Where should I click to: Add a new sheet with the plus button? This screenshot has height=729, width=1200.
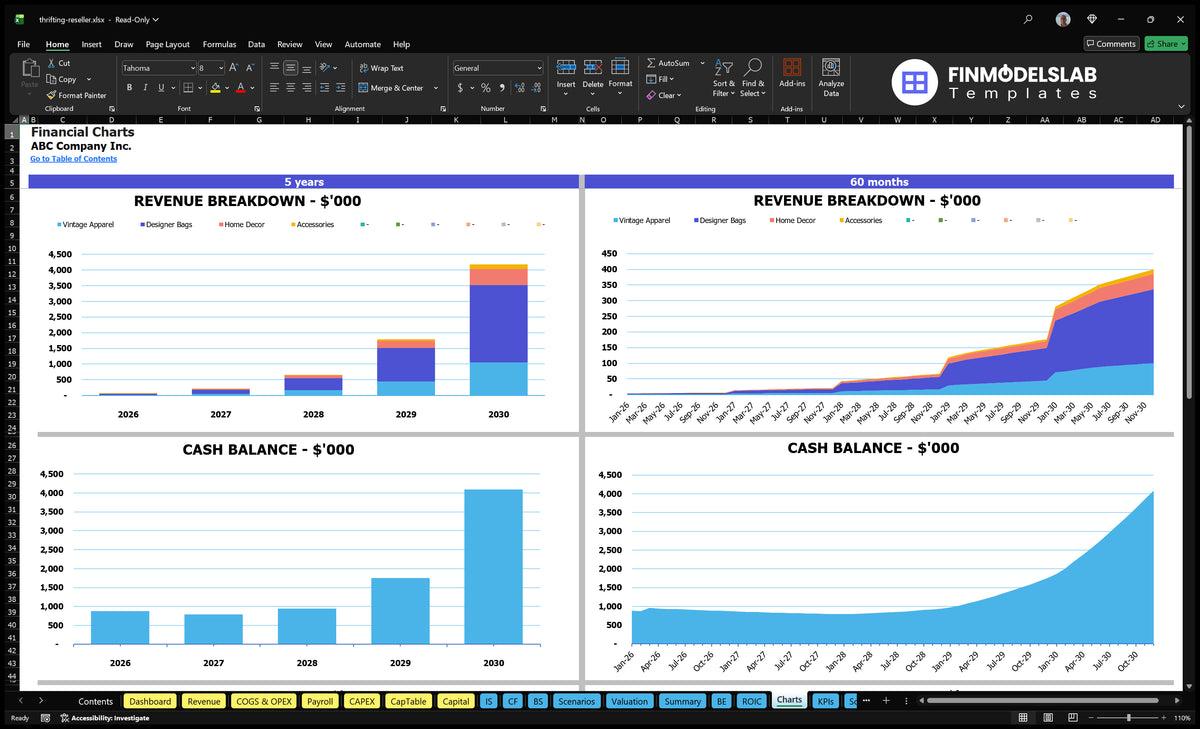885,701
